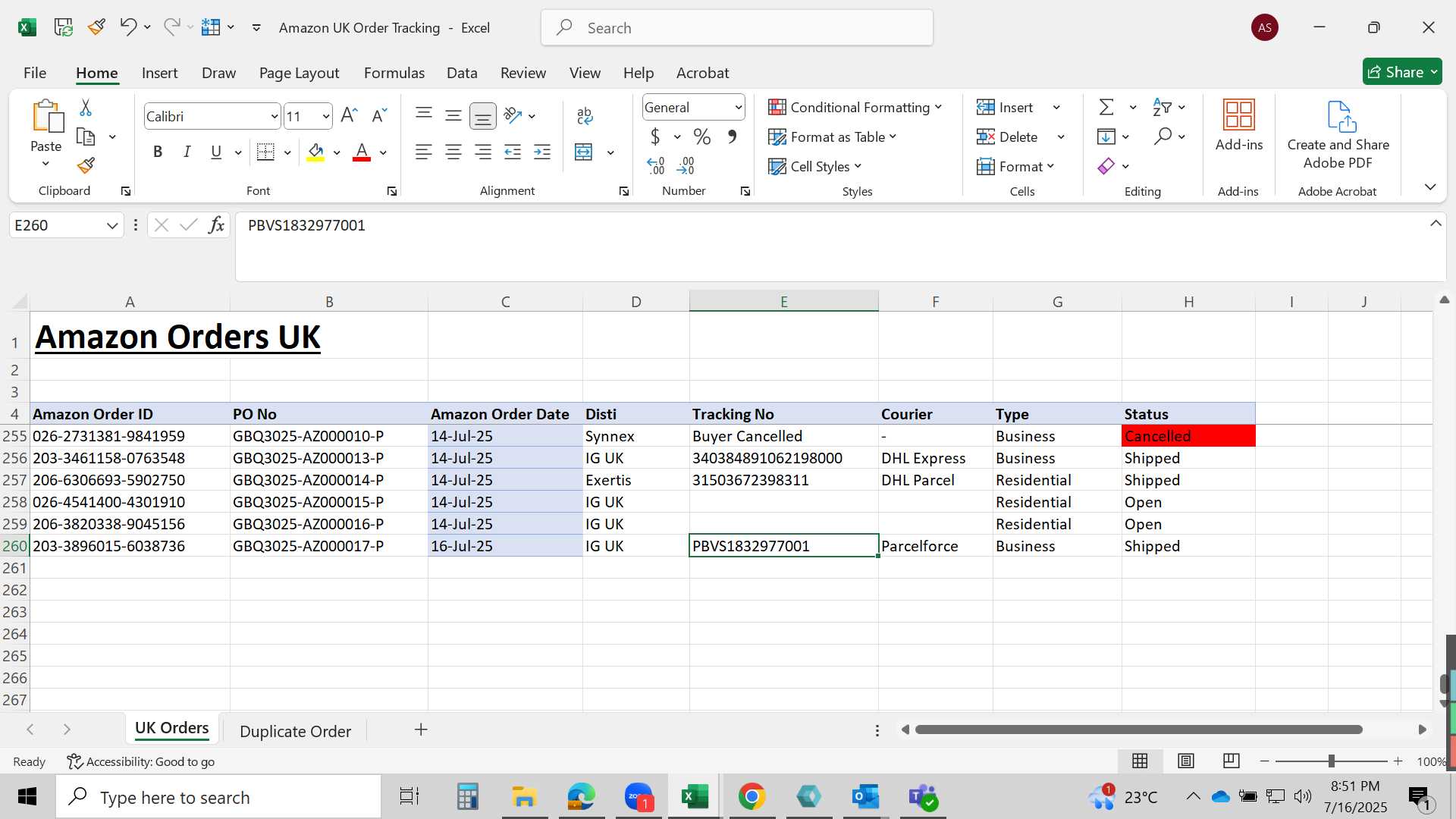Viewport: 1456px width, 819px height.
Task: Expand Conditional Formatting menu
Action: click(x=855, y=107)
